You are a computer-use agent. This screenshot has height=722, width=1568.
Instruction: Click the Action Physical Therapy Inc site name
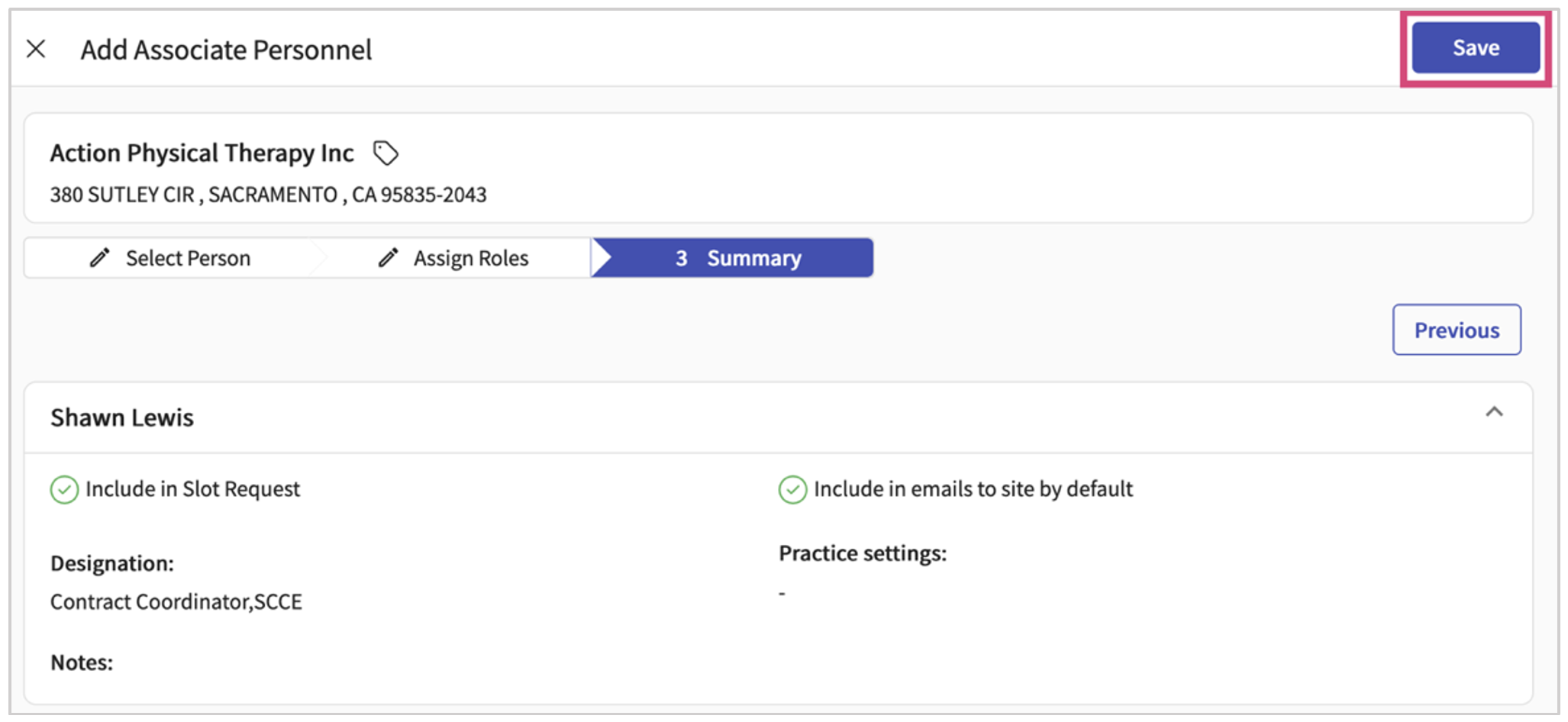pos(202,153)
